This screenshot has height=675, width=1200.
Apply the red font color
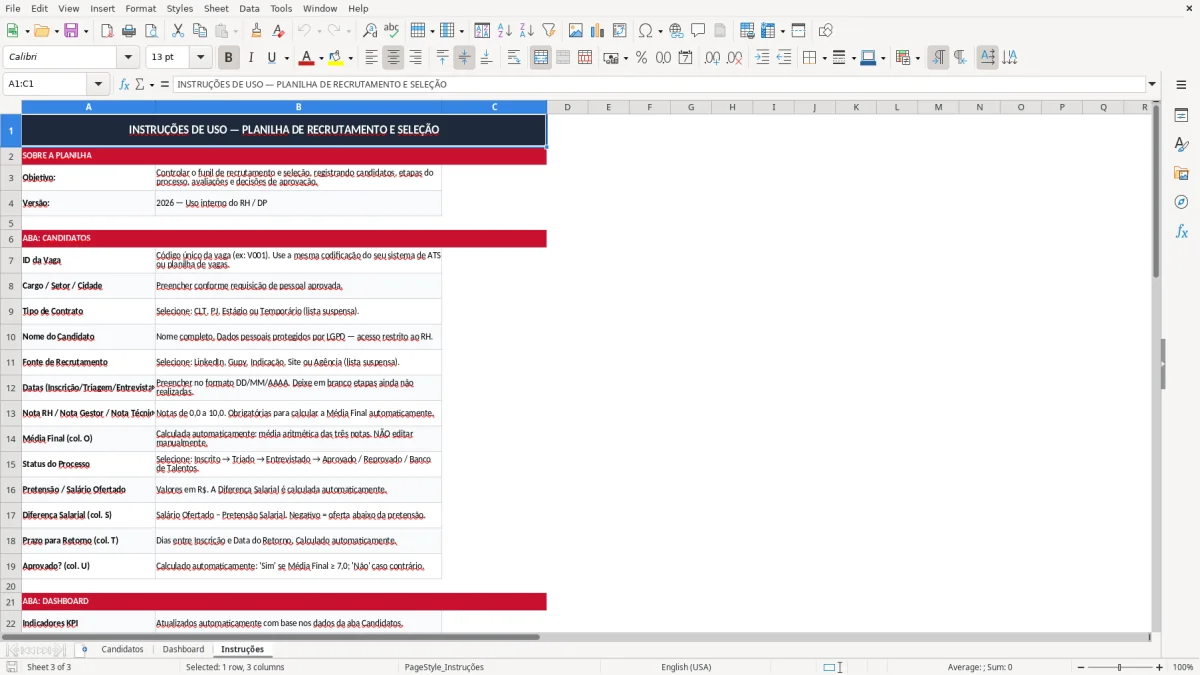coord(306,58)
